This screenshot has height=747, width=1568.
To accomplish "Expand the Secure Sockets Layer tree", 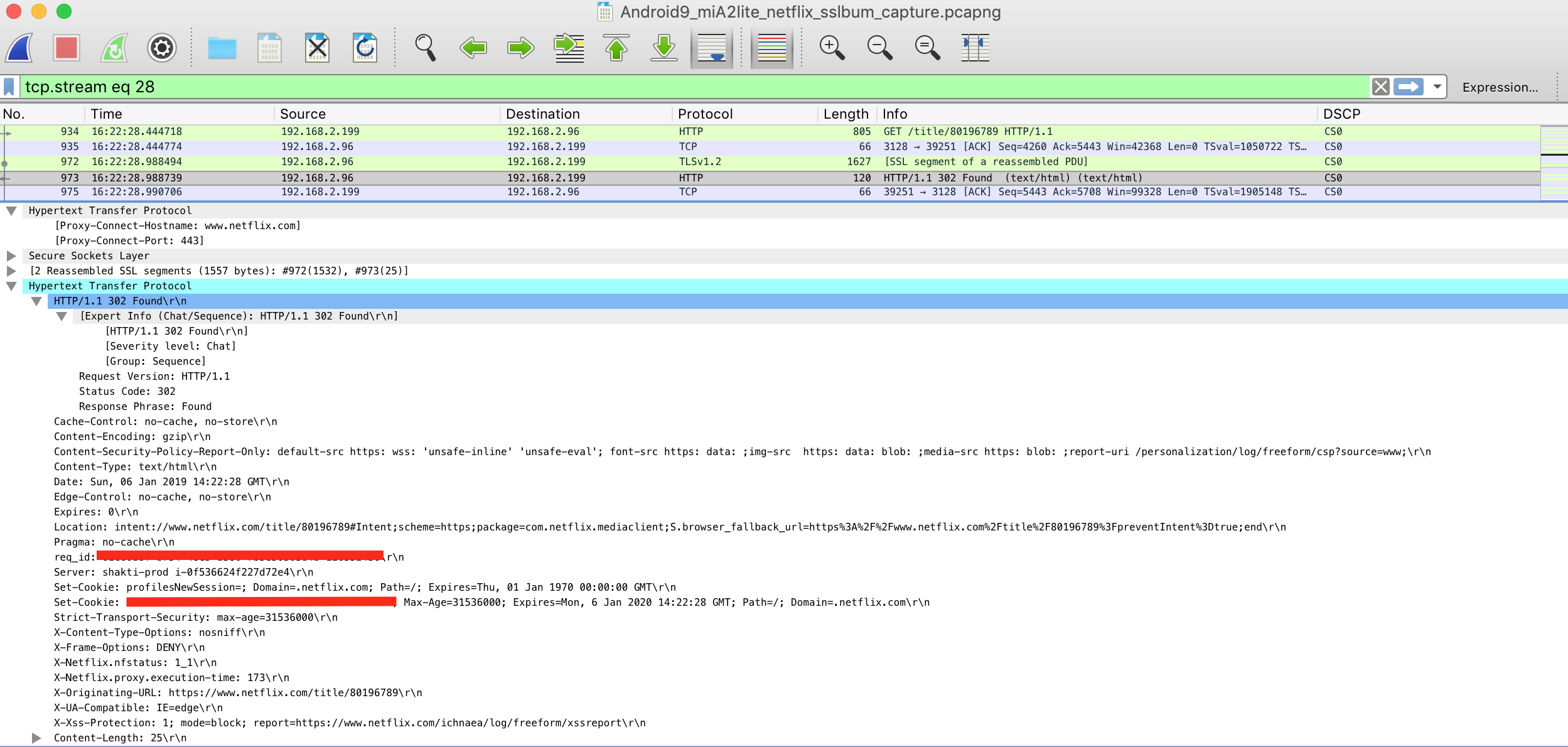I will click(11, 256).
